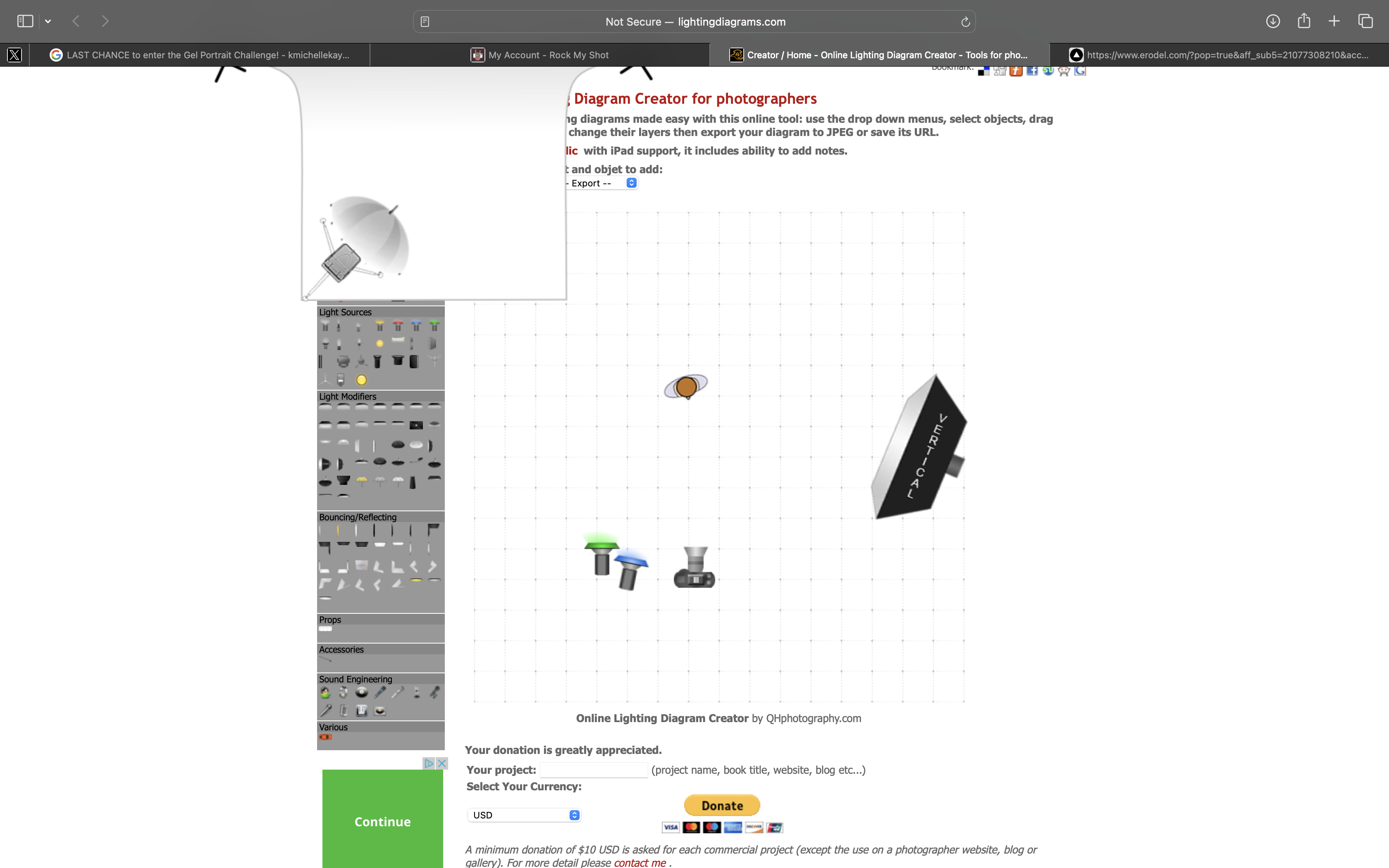The height and width of the screenshot is (868, 1389).
Task: Pick the gold vertical reflector in Bouncing/Reflecting
Action: [337, 530]
